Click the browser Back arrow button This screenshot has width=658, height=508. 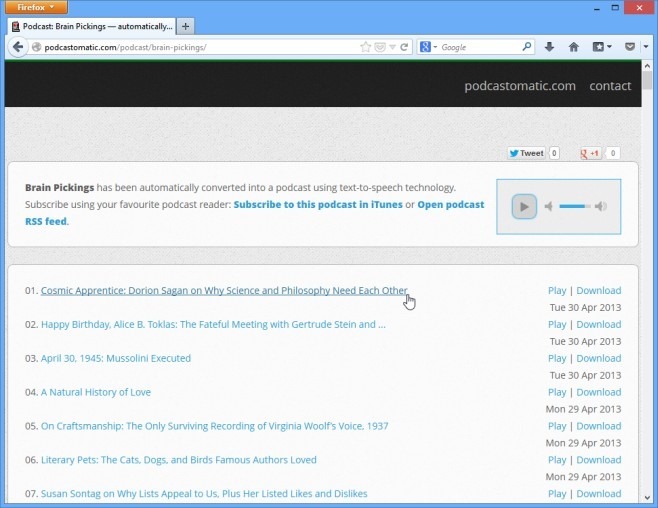[x=18, y=47]
